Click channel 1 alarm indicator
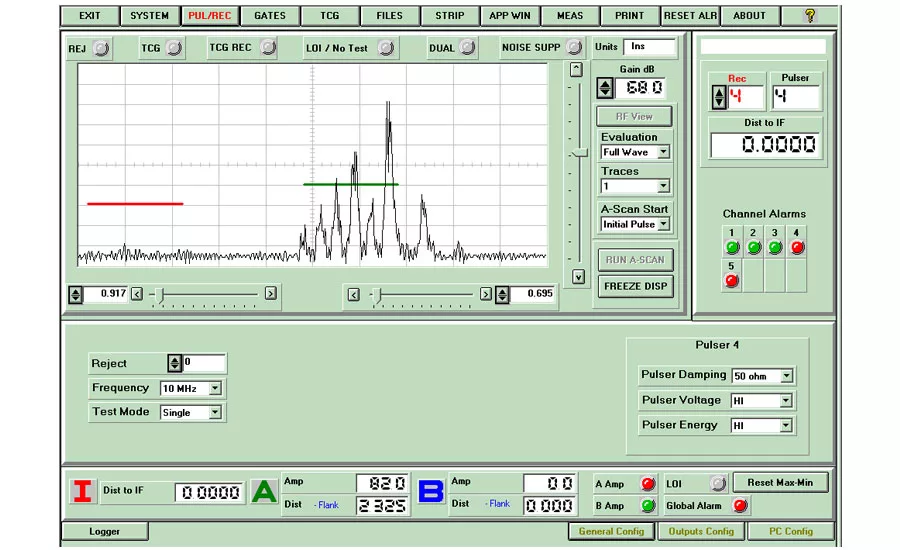 tap(732, 247)
